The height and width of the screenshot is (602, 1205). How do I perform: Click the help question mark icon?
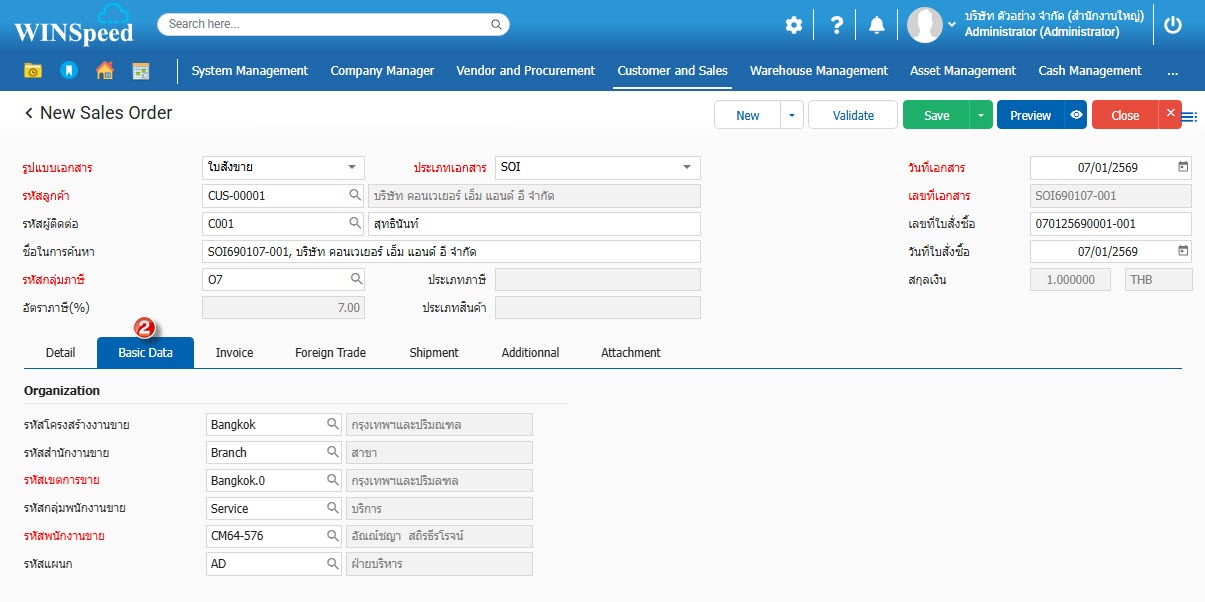837,25
